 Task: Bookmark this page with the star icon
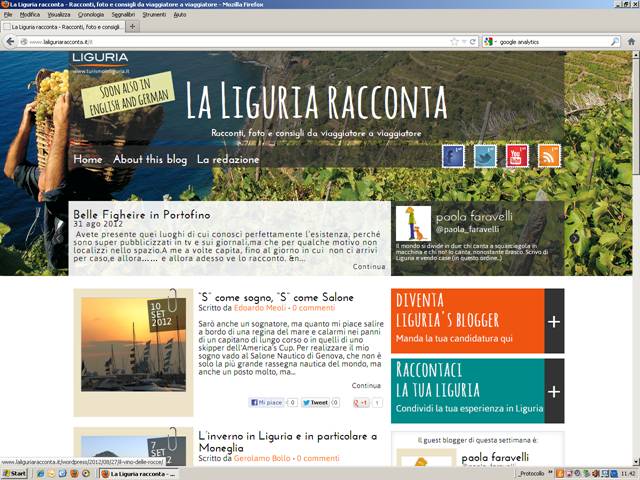454,42
